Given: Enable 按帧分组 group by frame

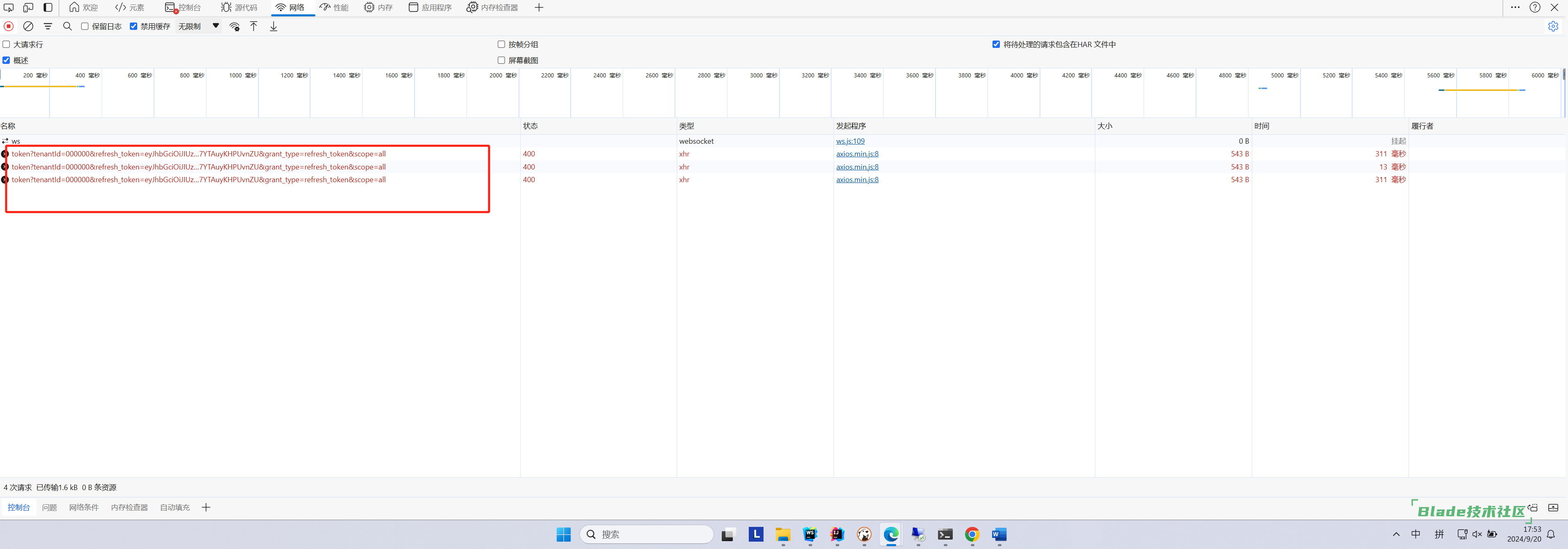Looking at the screenshot, I should tap(501, 45).
